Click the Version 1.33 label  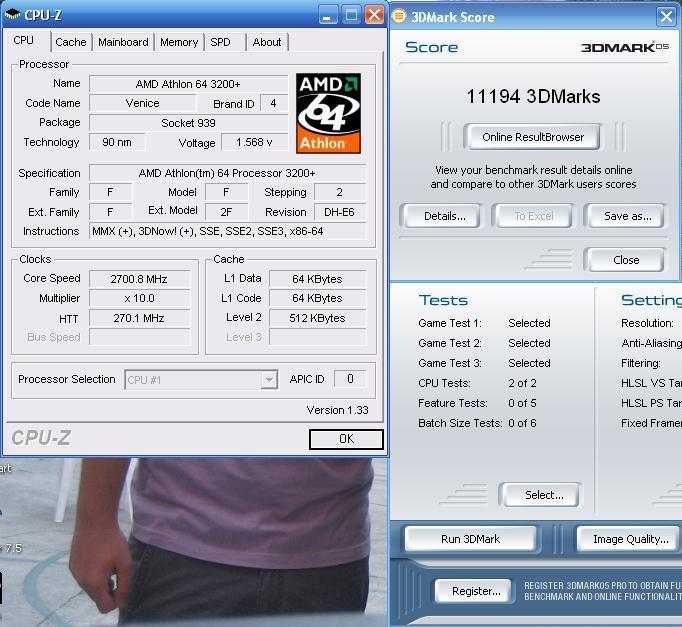(338, 410)
